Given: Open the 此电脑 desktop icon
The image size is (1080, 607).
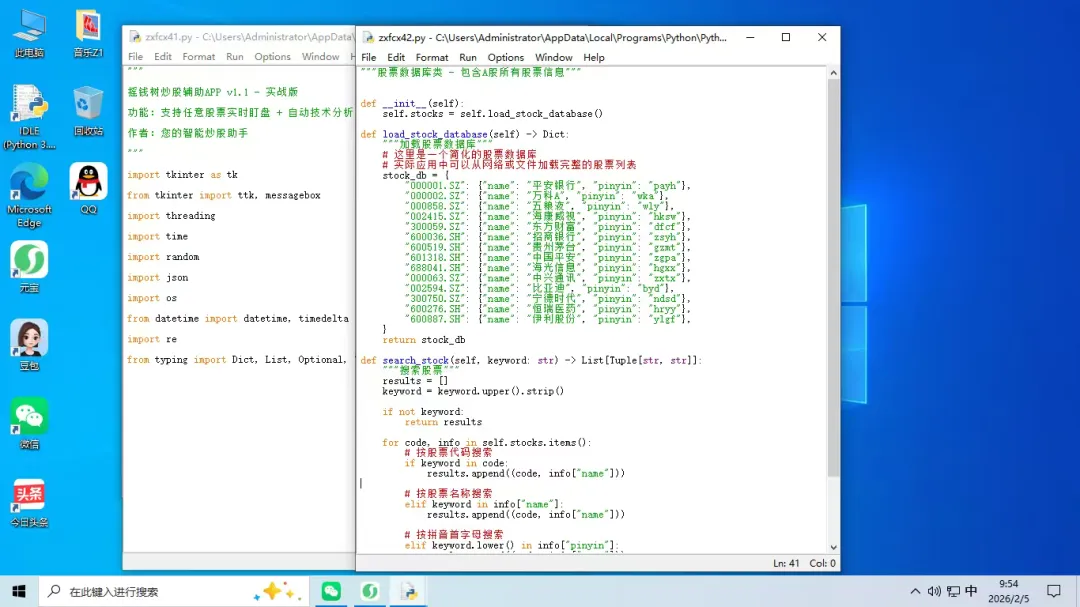Looking at the screenshot, I should pos(29,34).
